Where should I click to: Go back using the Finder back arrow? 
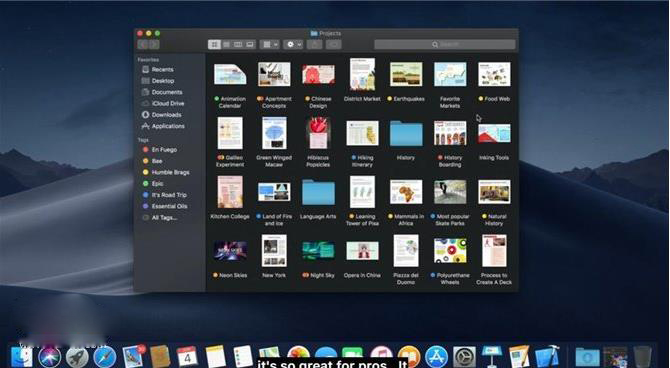(143, 44)
